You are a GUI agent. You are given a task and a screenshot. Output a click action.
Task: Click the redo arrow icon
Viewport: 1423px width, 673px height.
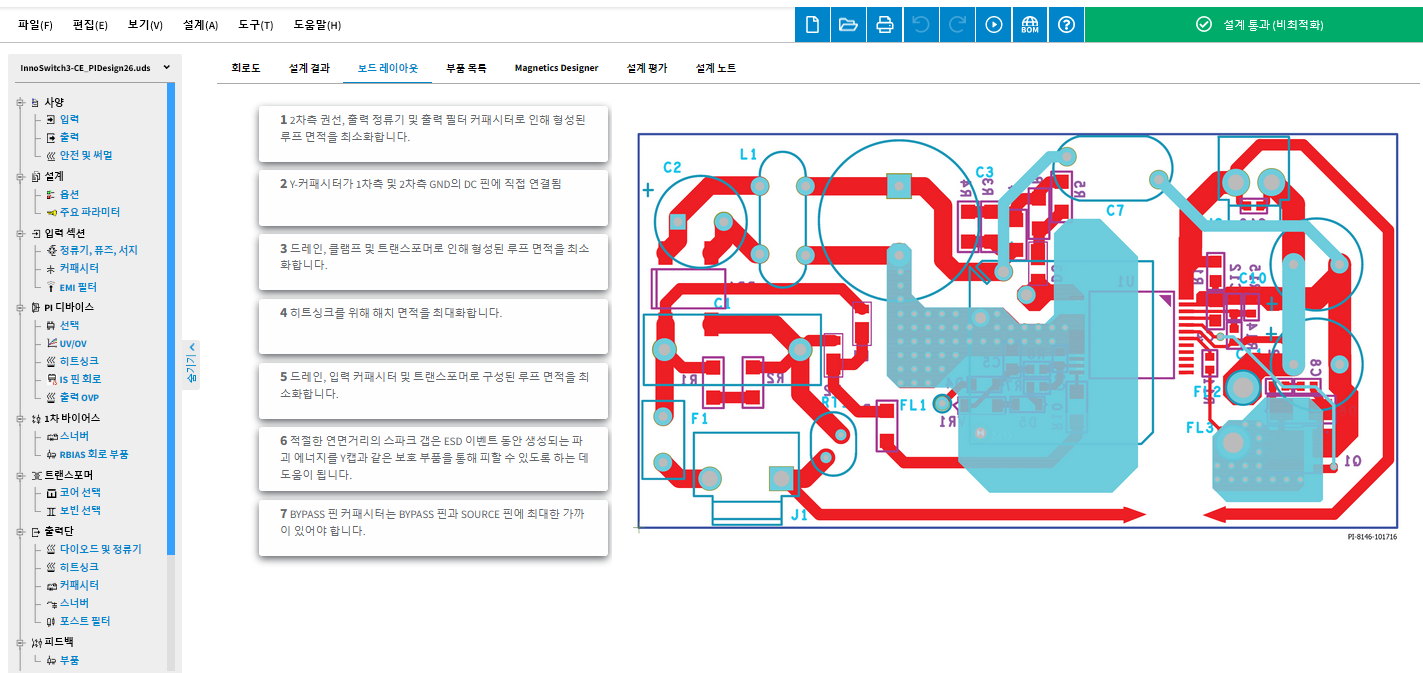(x=957, y=25)
